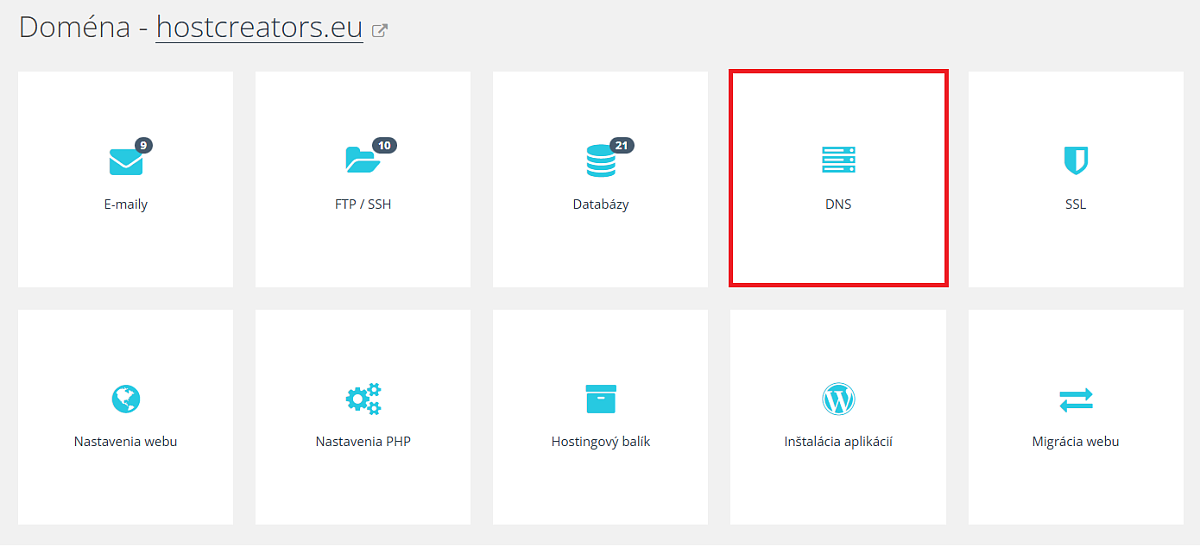Open external link icon beside domain name
1200x547 pixels.
point(380,30)
